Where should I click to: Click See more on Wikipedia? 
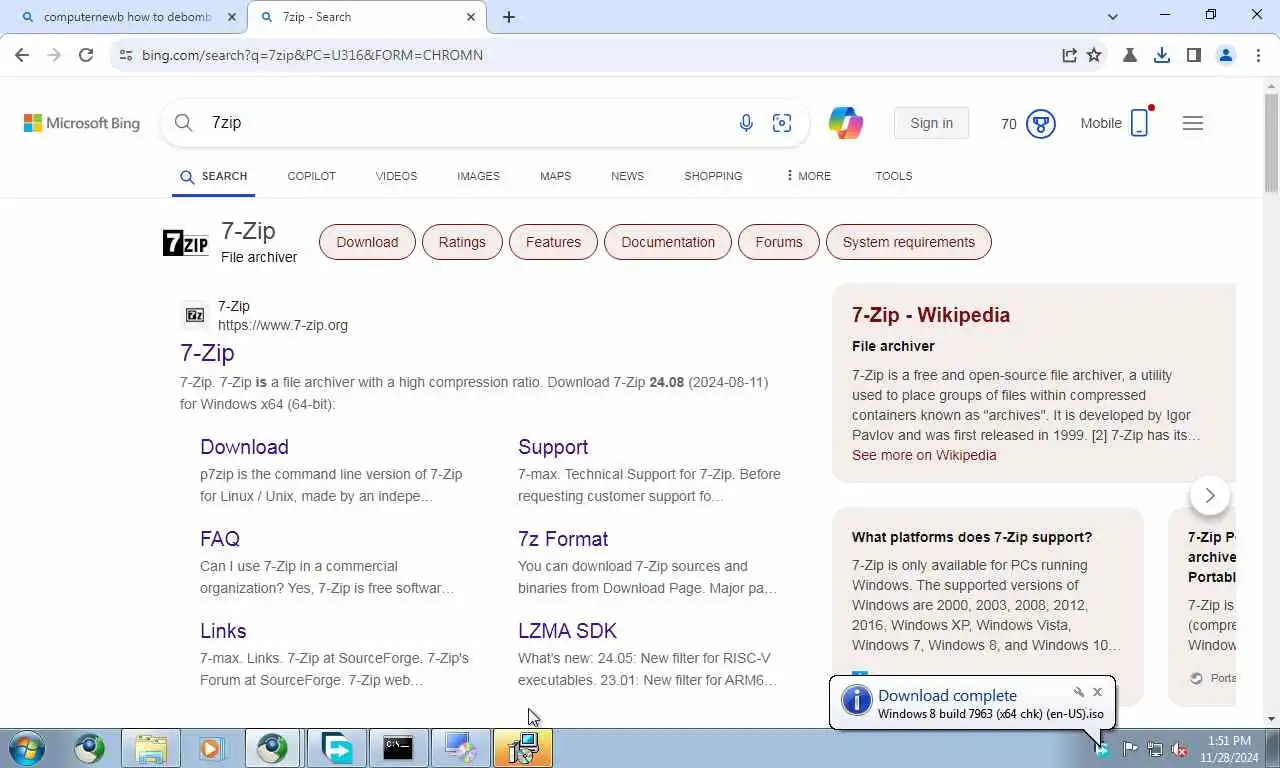click(924, 455)
